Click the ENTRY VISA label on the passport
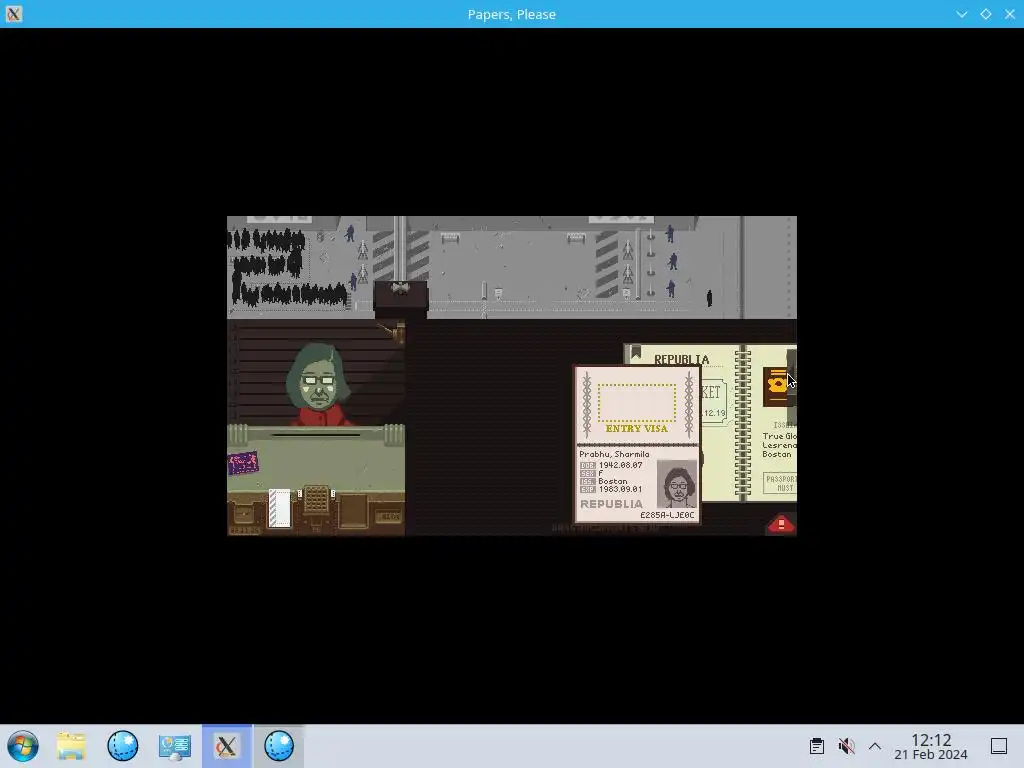 click(637, 428)
